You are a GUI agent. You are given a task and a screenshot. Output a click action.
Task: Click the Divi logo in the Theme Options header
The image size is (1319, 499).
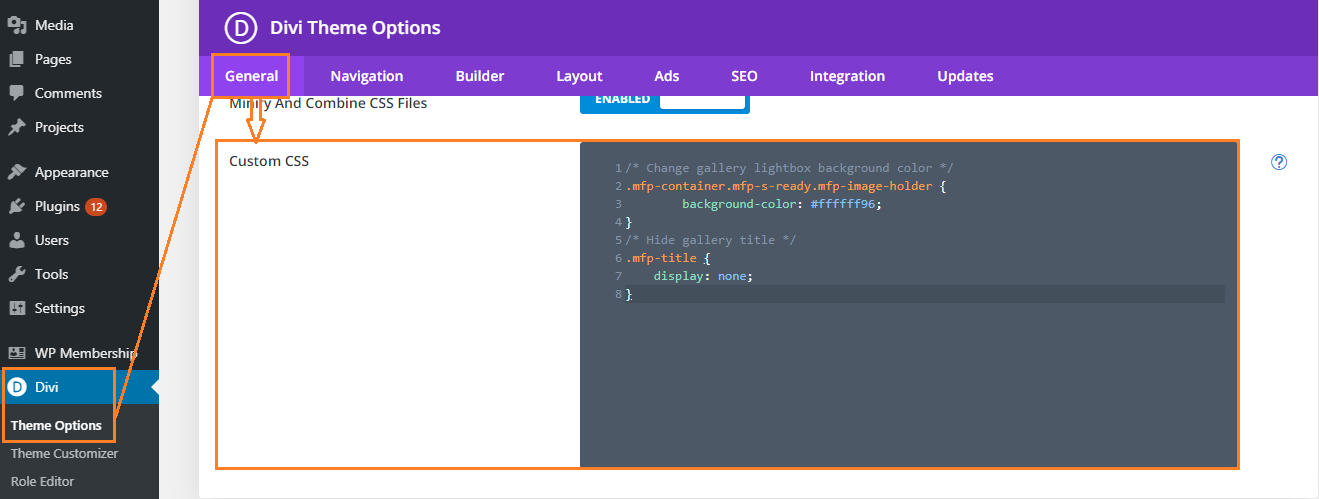[x=241, y=28]
